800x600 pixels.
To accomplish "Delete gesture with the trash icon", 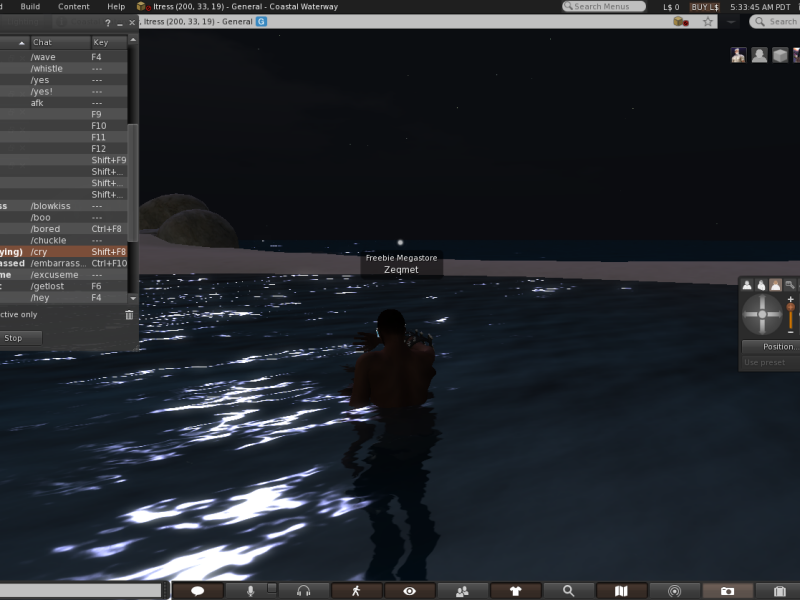I will (x=129, y=315).
